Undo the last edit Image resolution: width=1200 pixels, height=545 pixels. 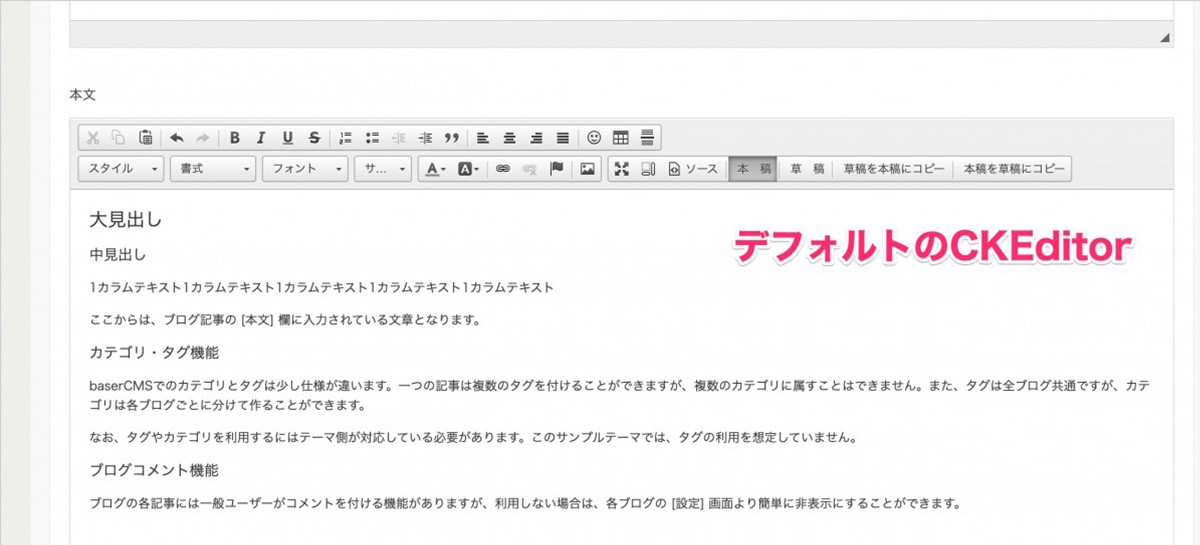pyautogui.click(x=177, y=138)
